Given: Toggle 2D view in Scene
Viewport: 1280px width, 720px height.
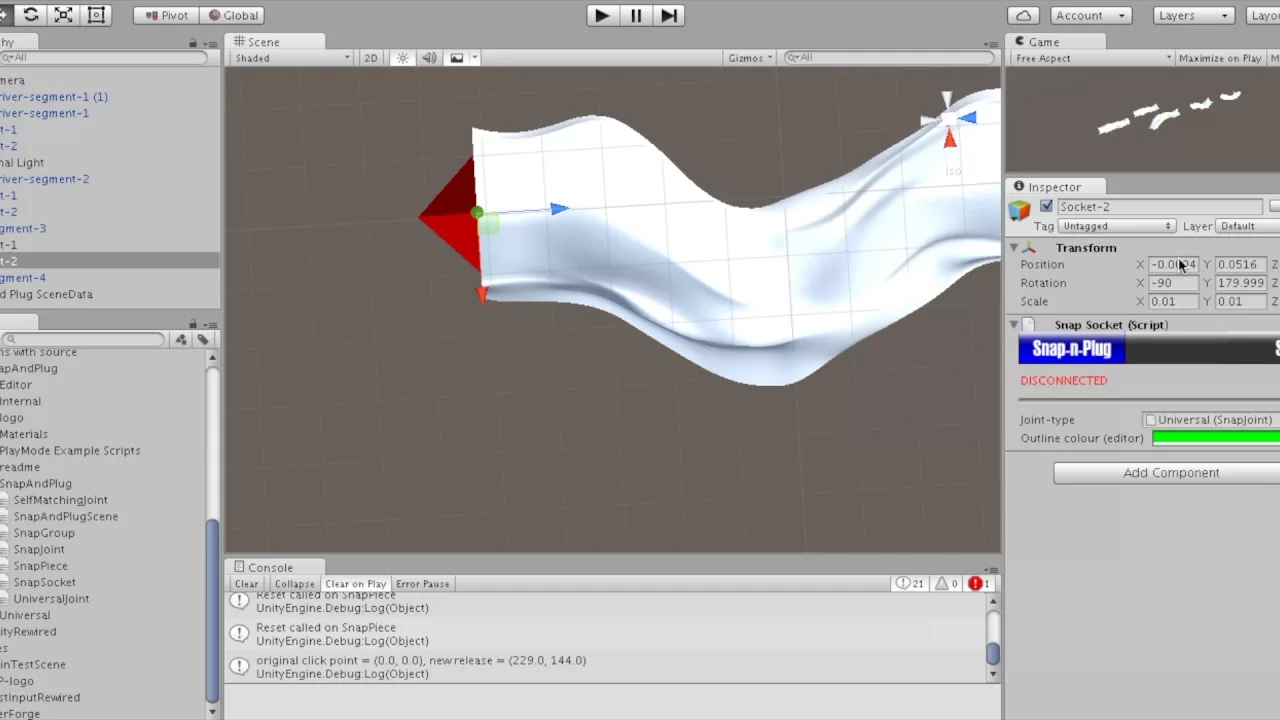Looking at the screenshot, I should click(x=371, y=58).
